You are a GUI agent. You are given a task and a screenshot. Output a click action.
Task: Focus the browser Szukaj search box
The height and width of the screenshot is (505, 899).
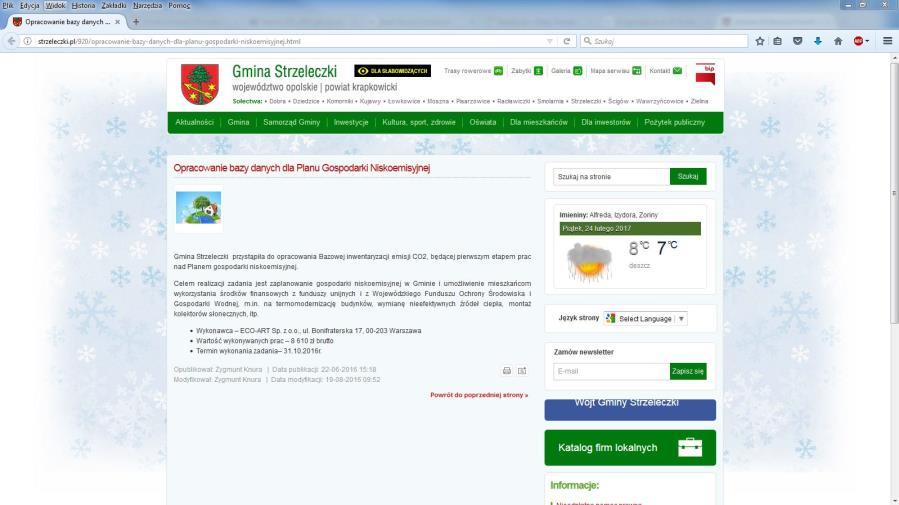(665, 41)
